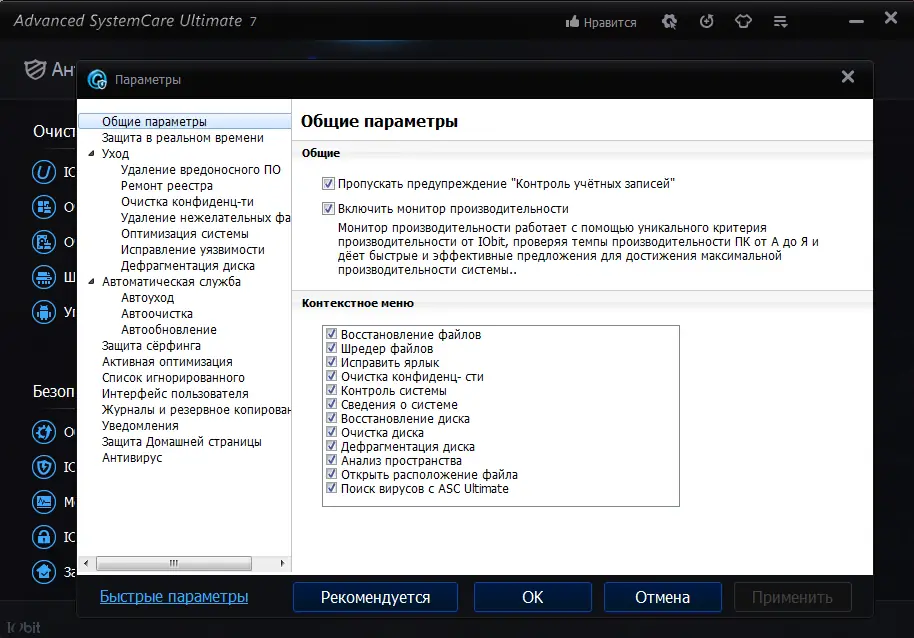Screen dimensions: 914x638
Task: Open the main menu list icon in title bar
Action: click(x=781, y=22)
